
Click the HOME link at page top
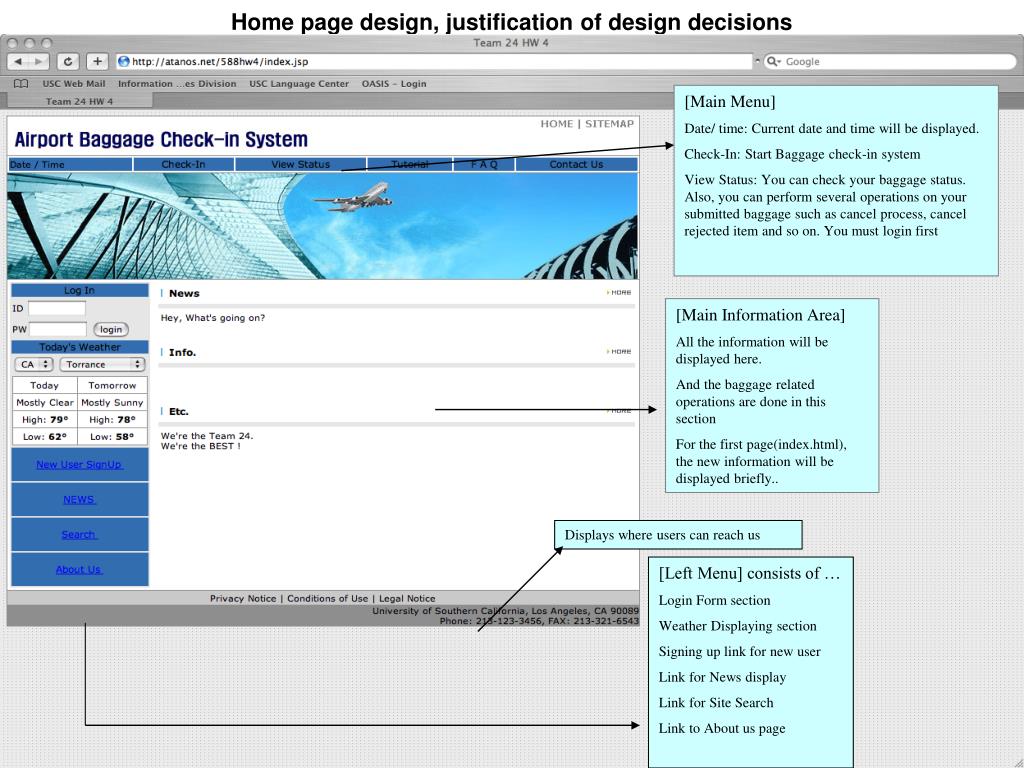click(556, 123)
